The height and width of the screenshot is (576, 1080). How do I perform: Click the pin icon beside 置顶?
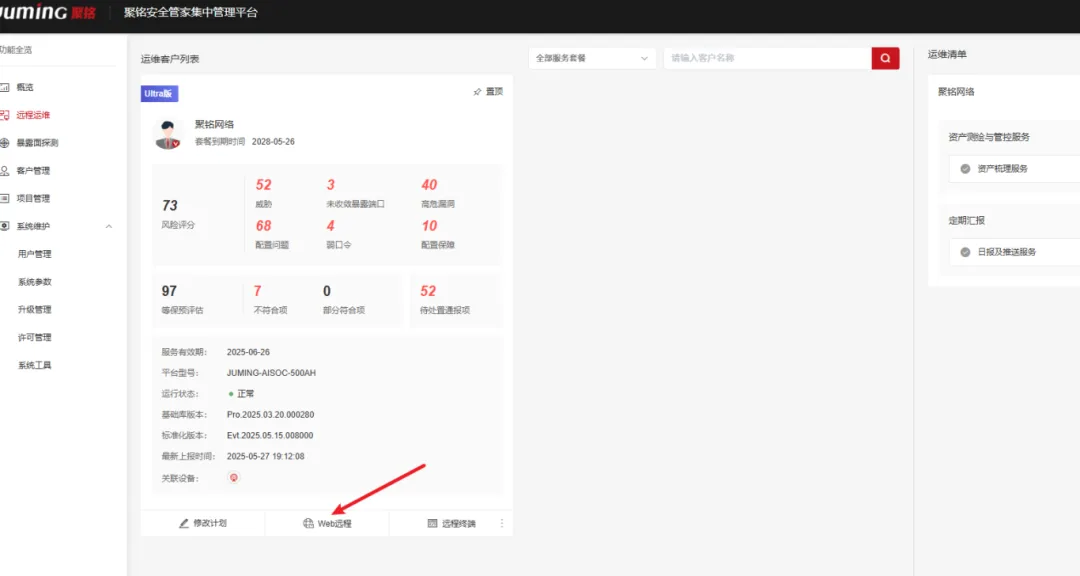pos(477,92)
